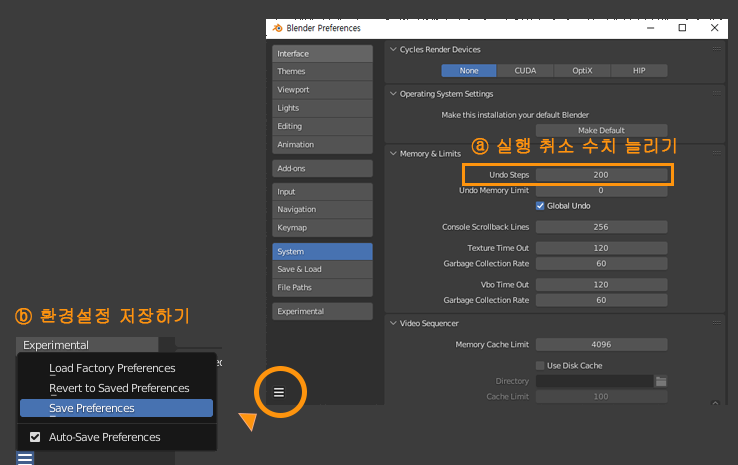Open the Keymap preferences tab

(x=322, y=228)
